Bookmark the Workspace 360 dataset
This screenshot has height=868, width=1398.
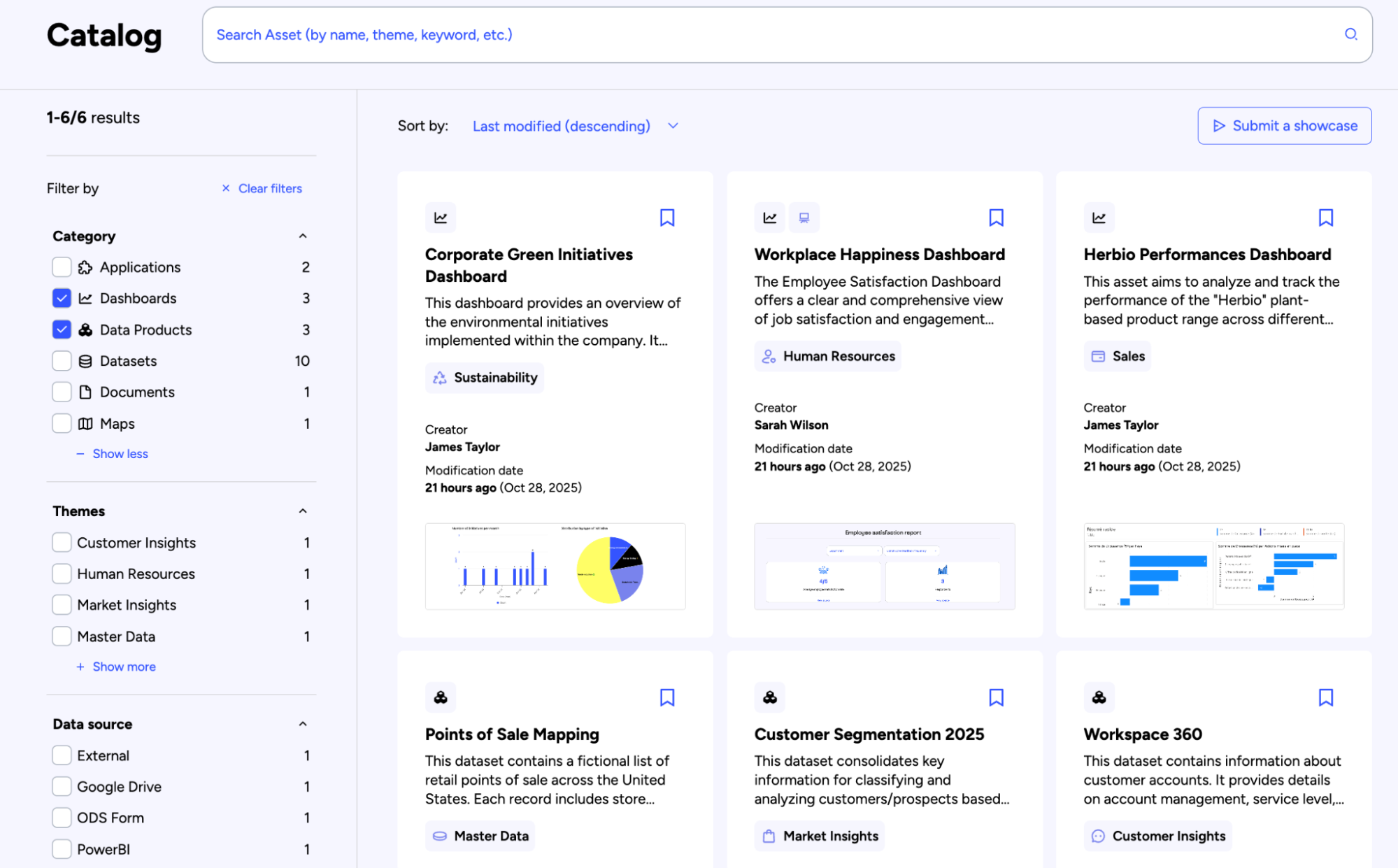pyautogui.click(x=1325, y=697)
